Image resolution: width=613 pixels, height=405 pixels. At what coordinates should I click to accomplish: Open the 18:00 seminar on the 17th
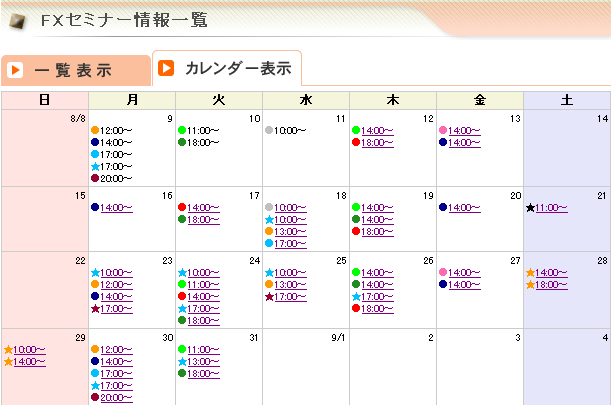[203, 220]
